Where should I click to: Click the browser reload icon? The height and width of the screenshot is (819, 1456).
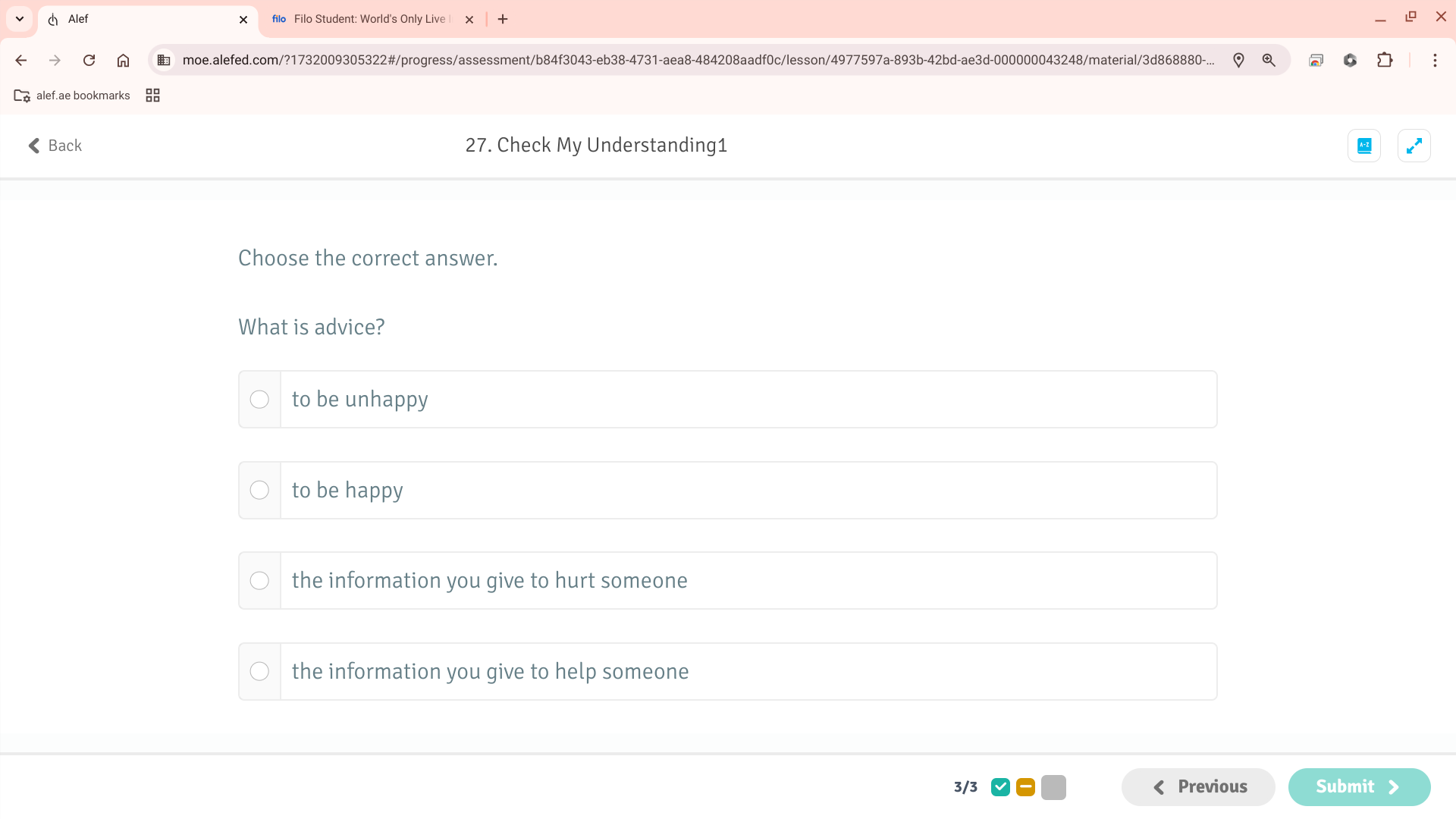pyautogui.click(x=89, y=60)
